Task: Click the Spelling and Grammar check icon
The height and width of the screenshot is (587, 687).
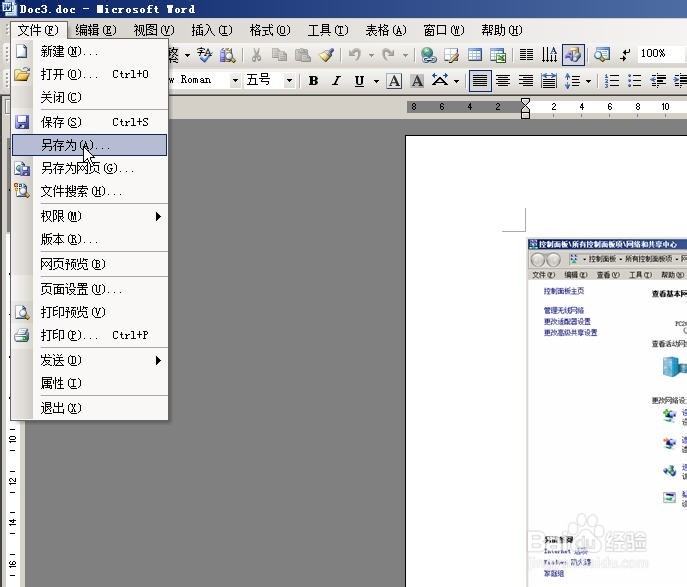Action: point(204,55)
